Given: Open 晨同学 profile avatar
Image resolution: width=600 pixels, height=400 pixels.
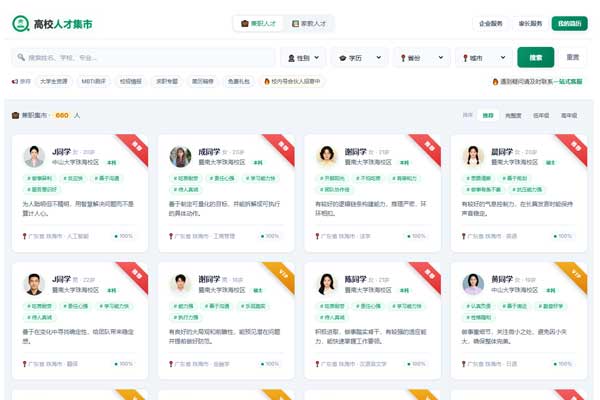Looking at the screenshot, I should (x=473, y=157).
